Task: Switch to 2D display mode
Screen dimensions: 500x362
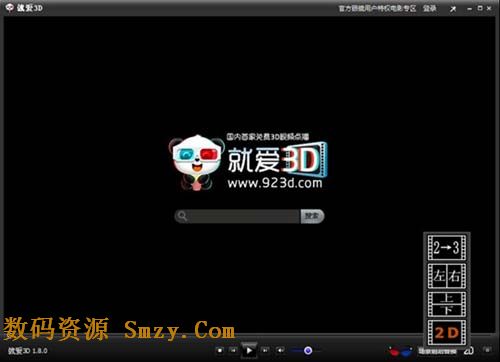Action: coord(447,332)
